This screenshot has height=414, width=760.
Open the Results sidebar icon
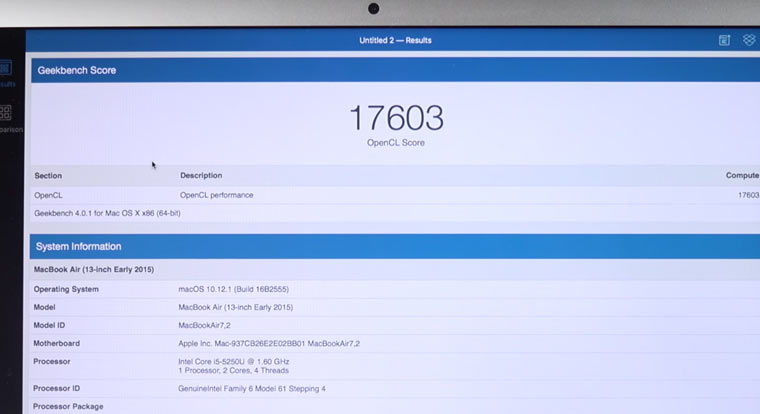coord(6,68)
